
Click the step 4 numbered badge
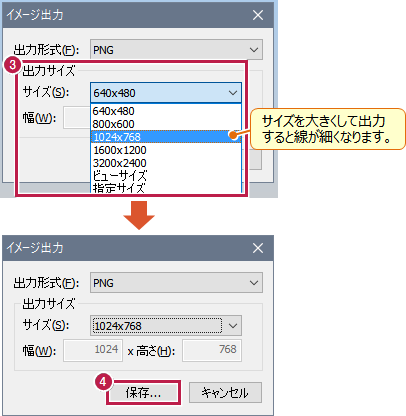[103, 381]
